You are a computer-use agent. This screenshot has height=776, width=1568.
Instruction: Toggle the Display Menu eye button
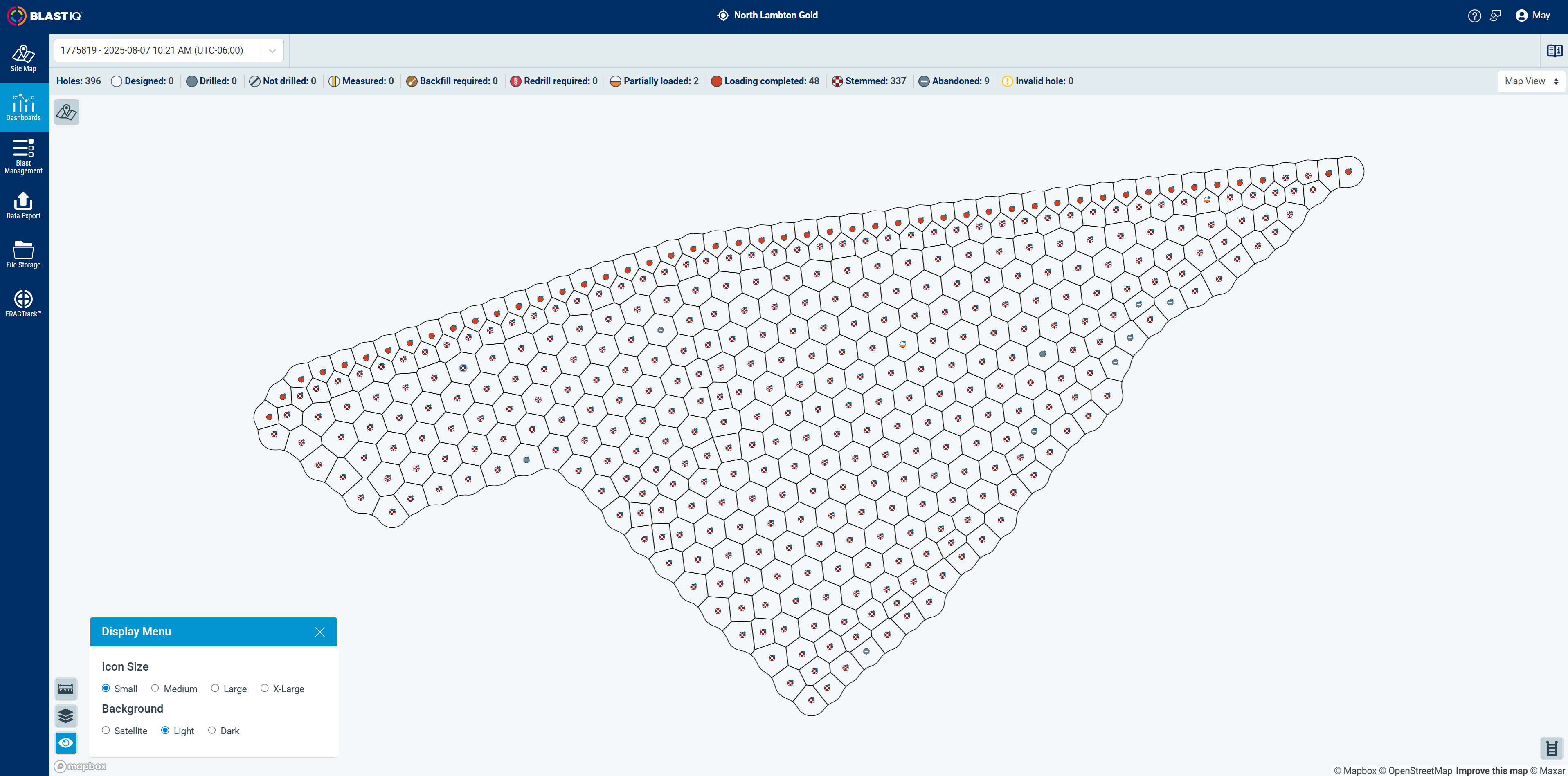pos(66,742)
